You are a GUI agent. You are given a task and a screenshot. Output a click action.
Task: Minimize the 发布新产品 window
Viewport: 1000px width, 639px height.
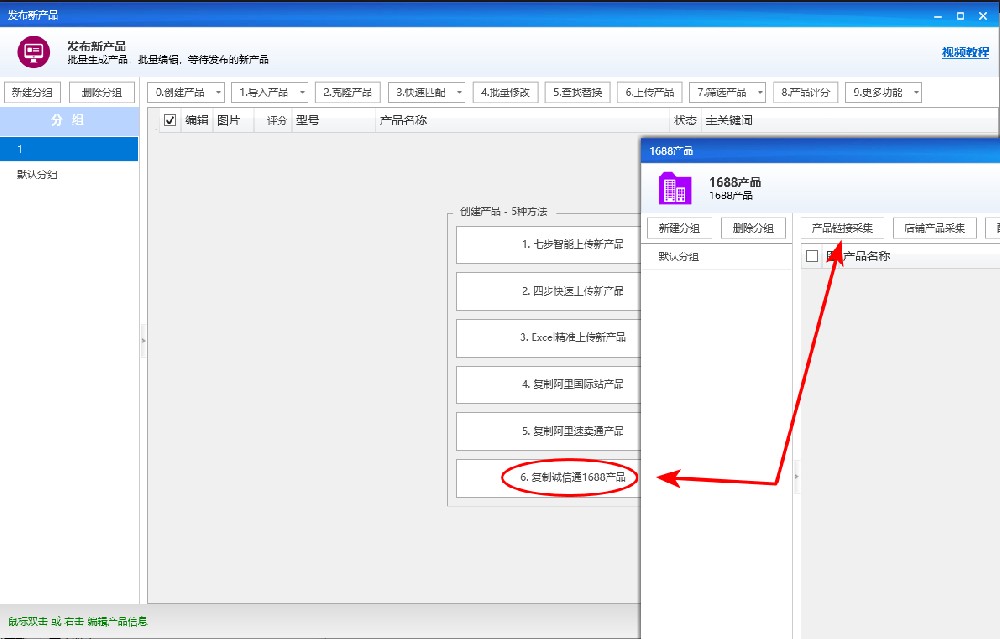(938, 16)
